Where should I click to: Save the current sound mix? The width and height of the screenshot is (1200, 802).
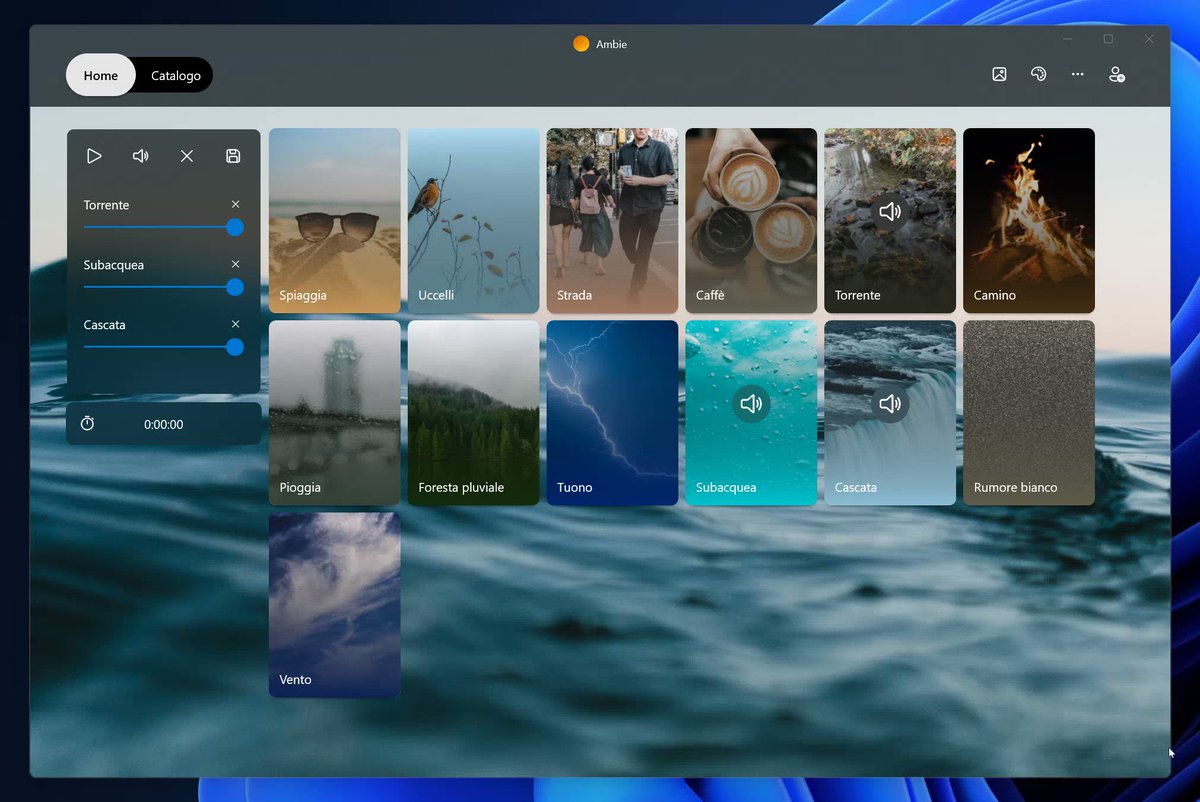point(233,156)
